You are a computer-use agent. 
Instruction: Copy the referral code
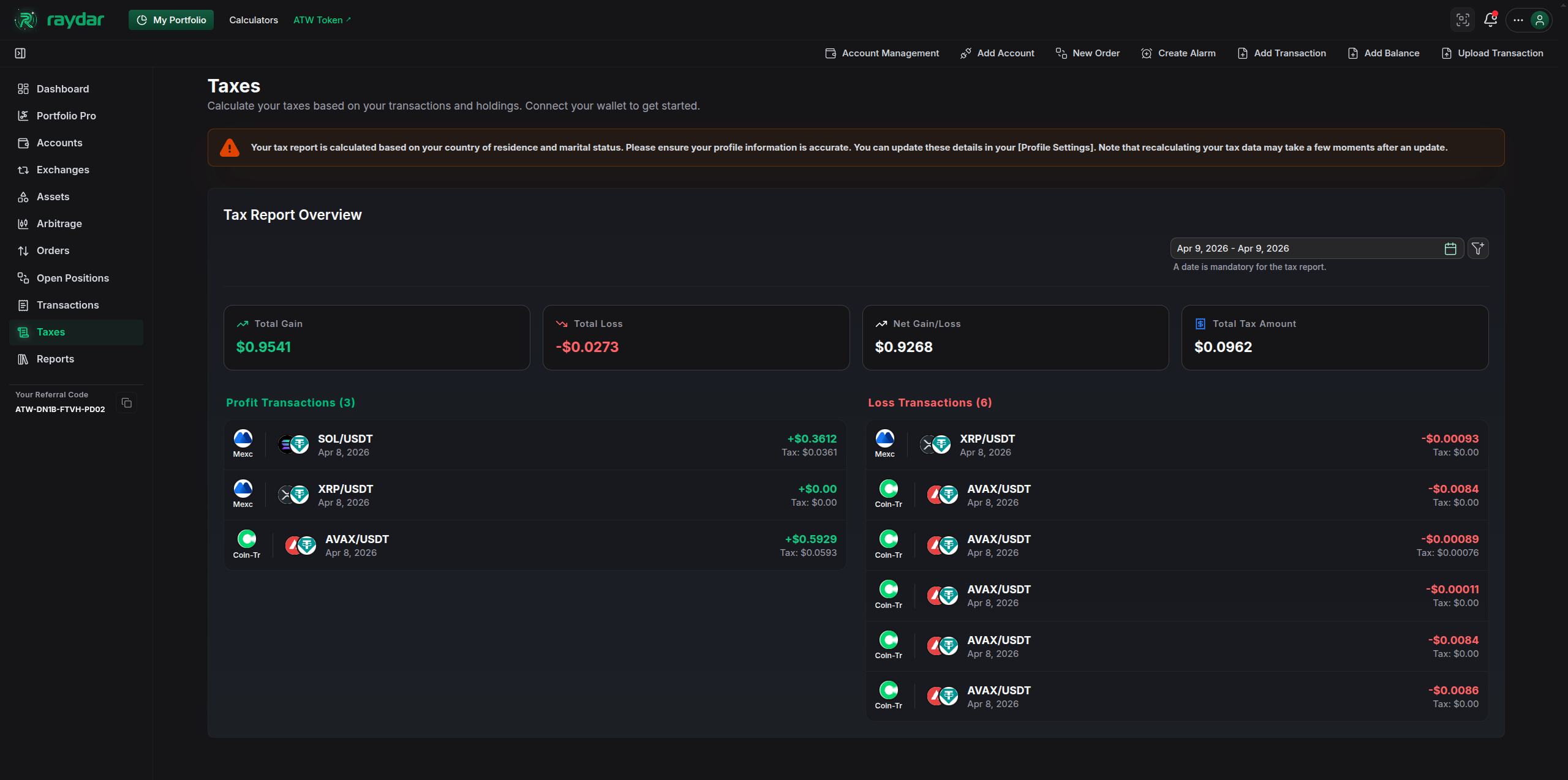tap(127, 403)
